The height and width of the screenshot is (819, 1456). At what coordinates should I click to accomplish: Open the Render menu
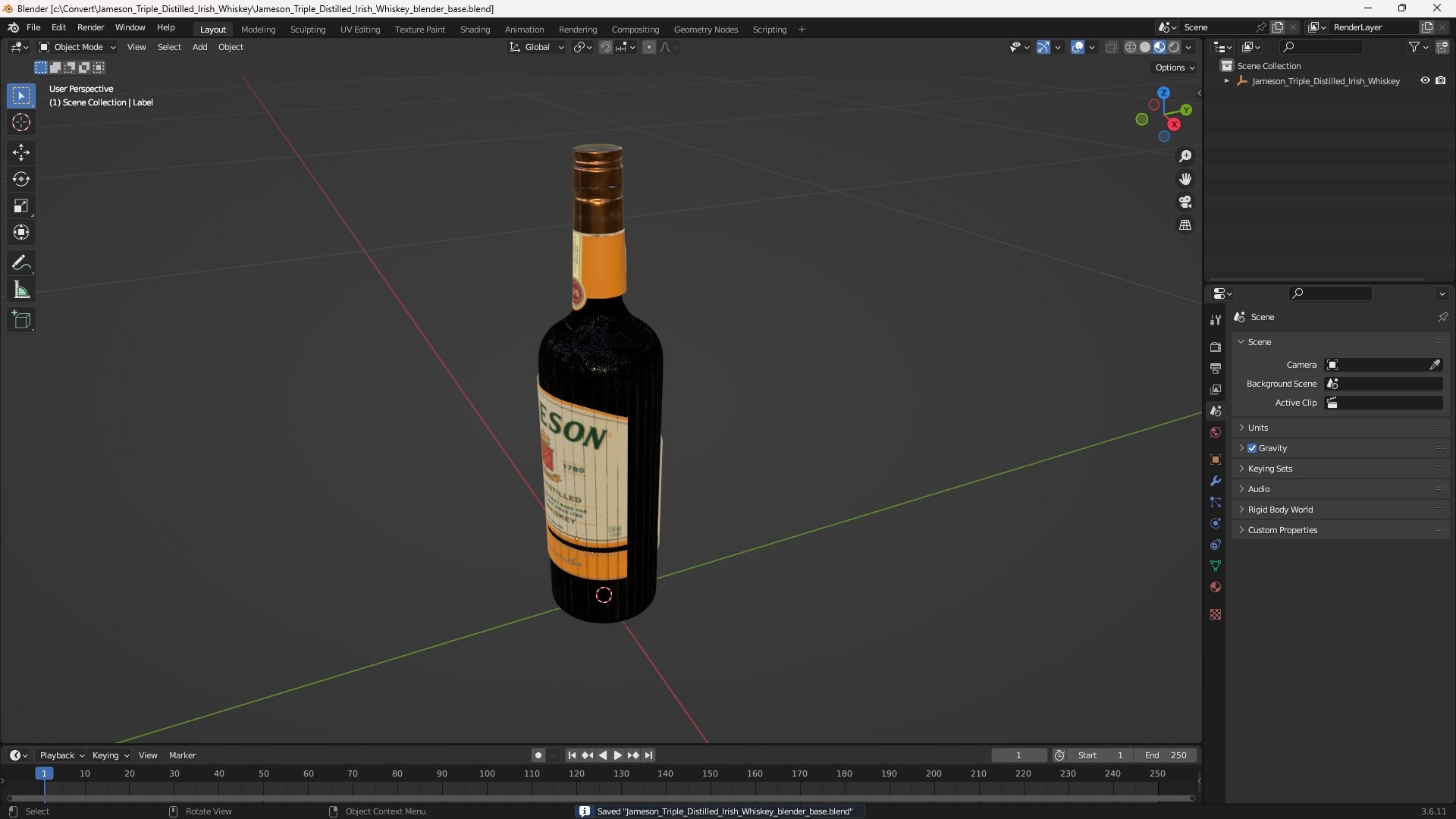tap(90, 27)
